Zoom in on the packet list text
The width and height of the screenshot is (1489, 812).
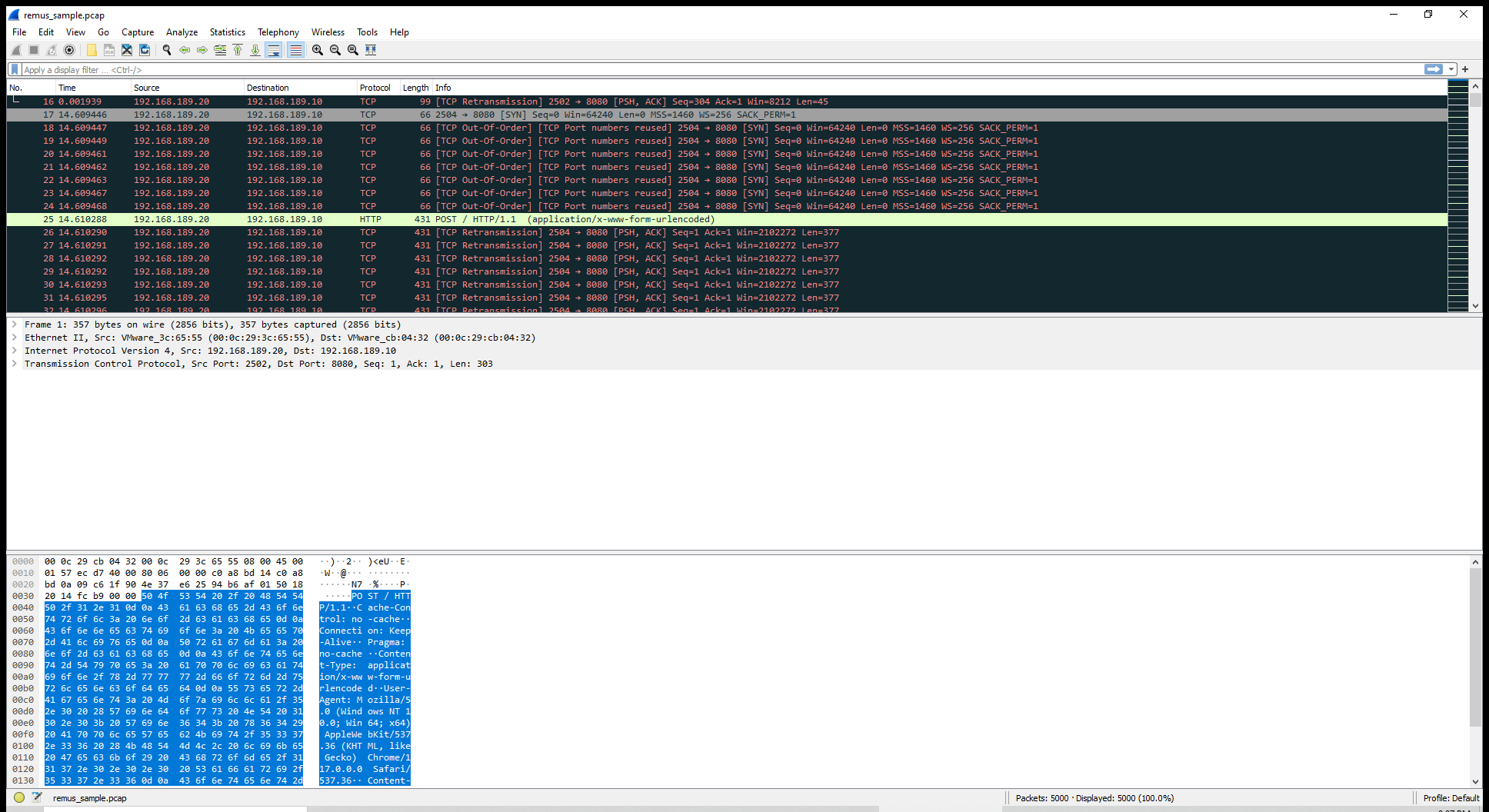click(316, 50)
